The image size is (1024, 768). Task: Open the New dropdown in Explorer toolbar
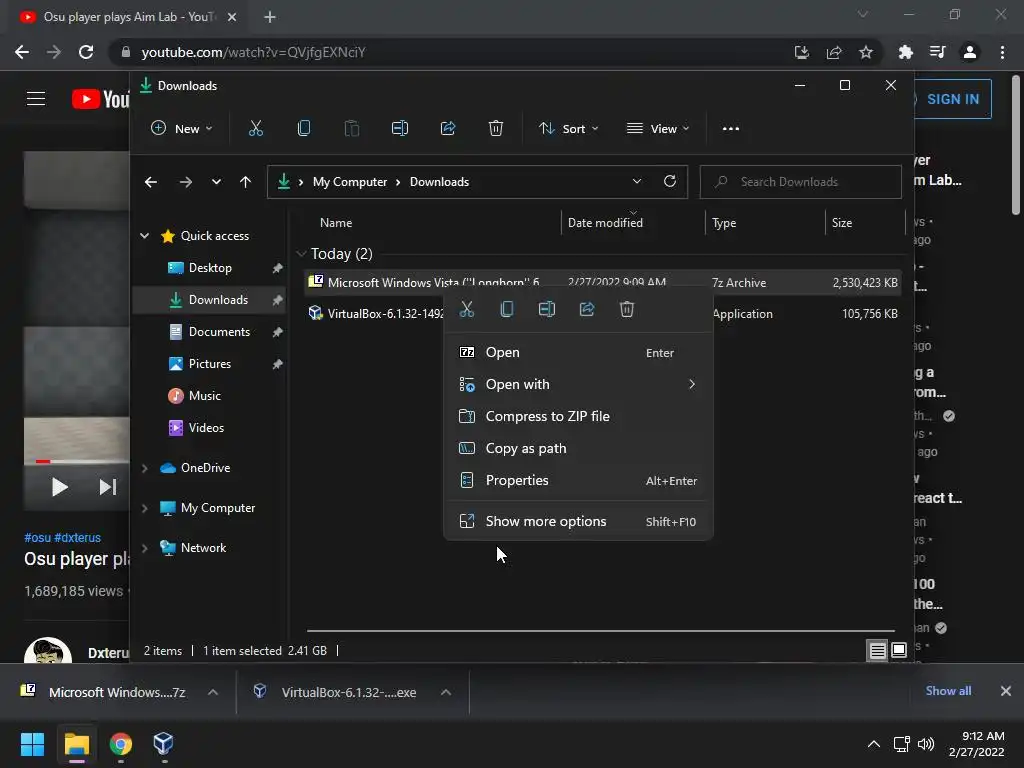click(x=182, y=129)
